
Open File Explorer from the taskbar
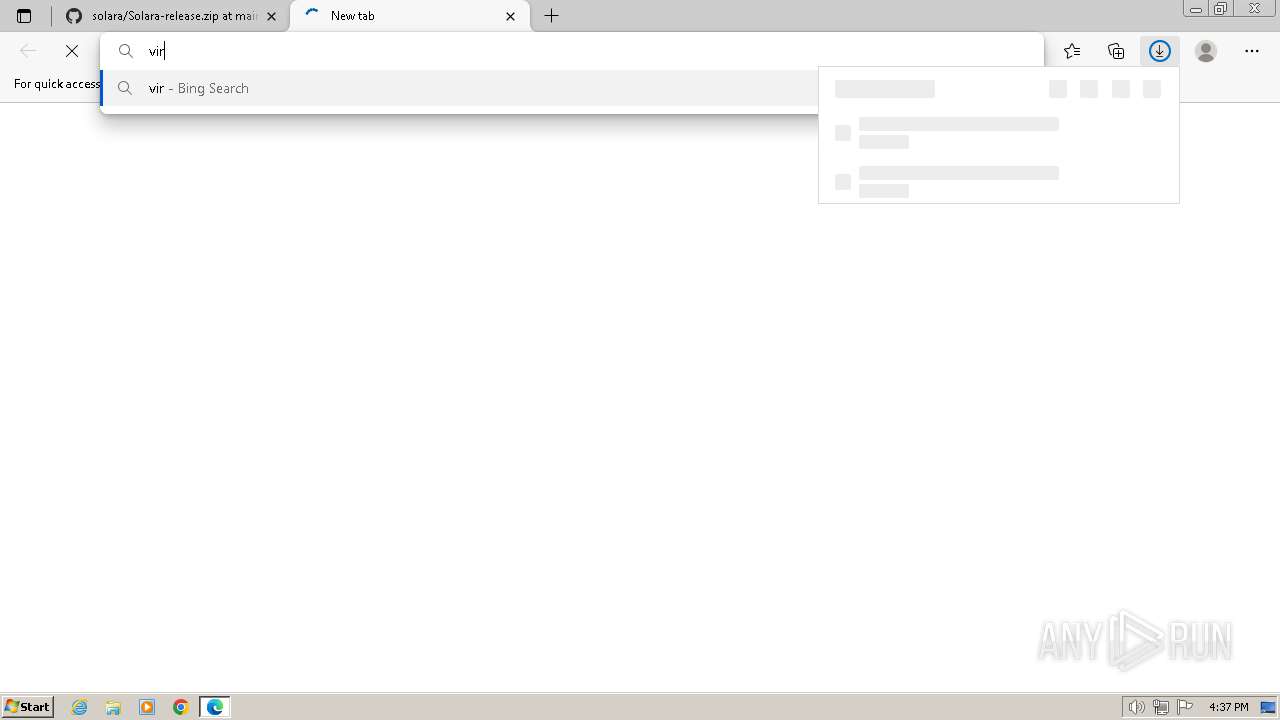coord(113,707)
